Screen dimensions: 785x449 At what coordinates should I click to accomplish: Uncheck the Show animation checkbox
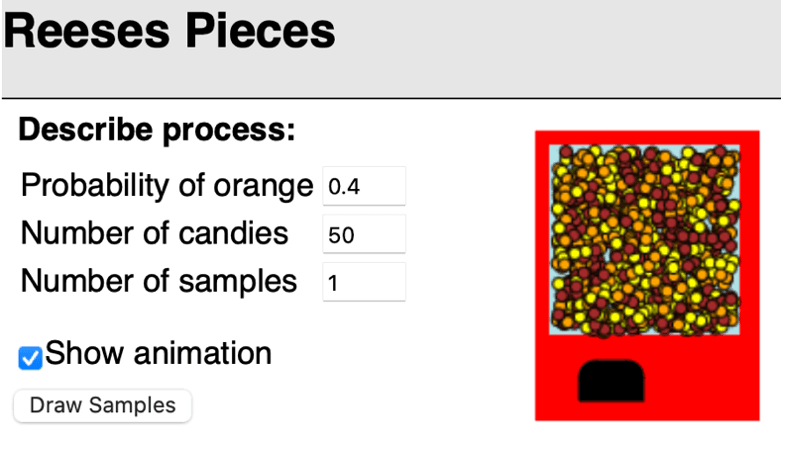pyautogui.click(x=31, y=357)
